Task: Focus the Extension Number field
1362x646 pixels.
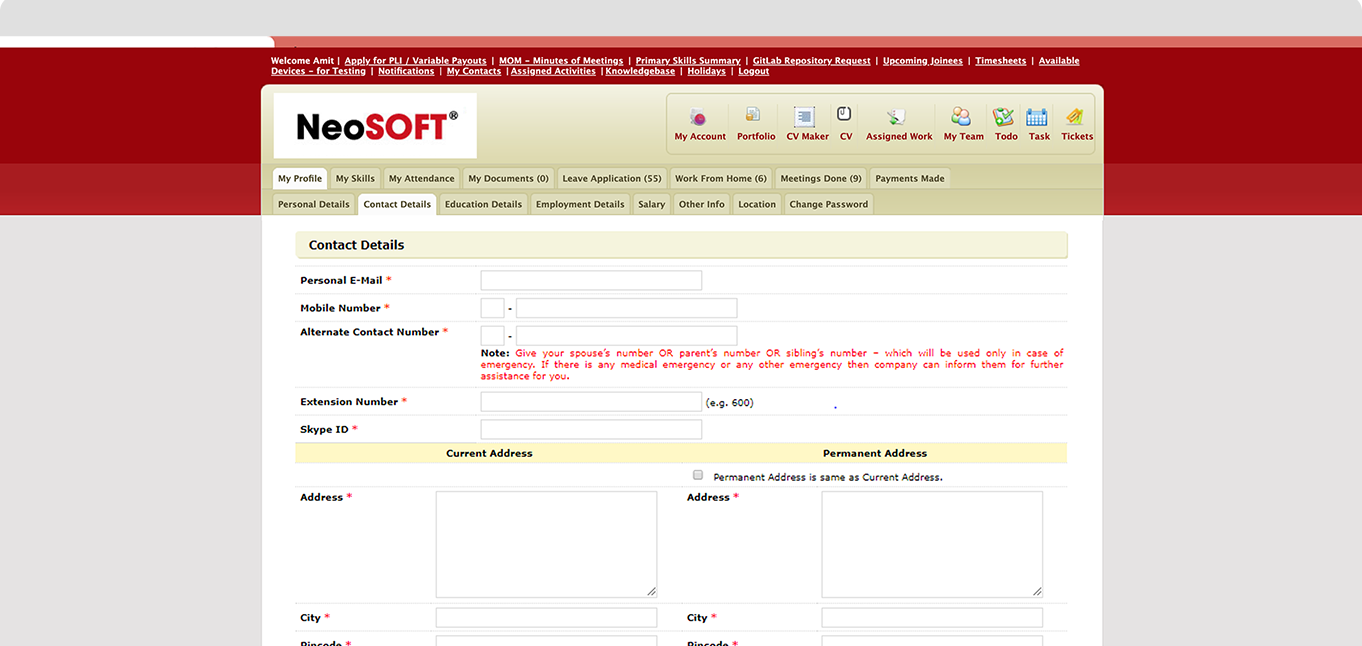Action: click(591, 402)
